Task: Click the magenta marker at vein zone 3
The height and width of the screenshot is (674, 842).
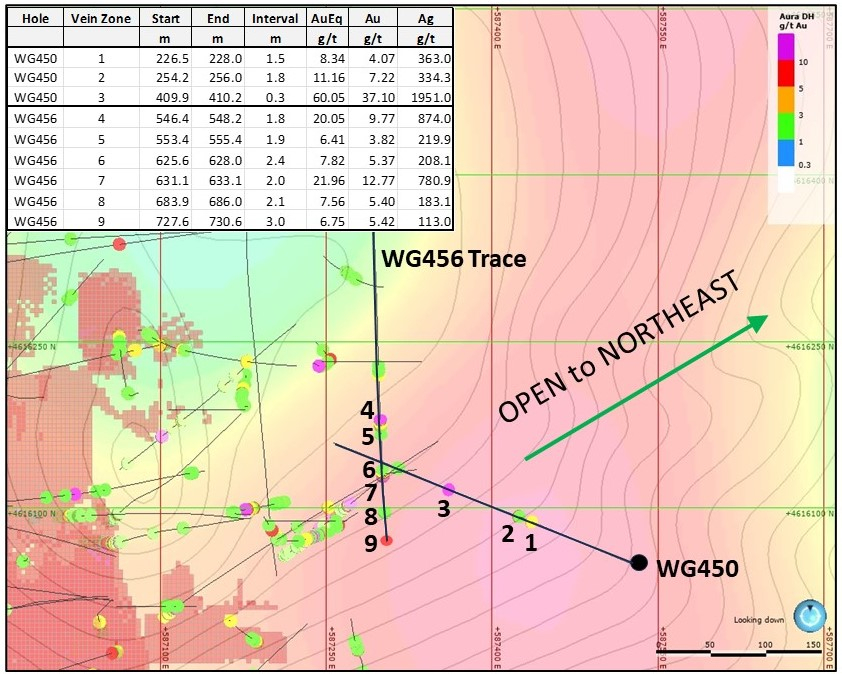Action: point(449,489)
